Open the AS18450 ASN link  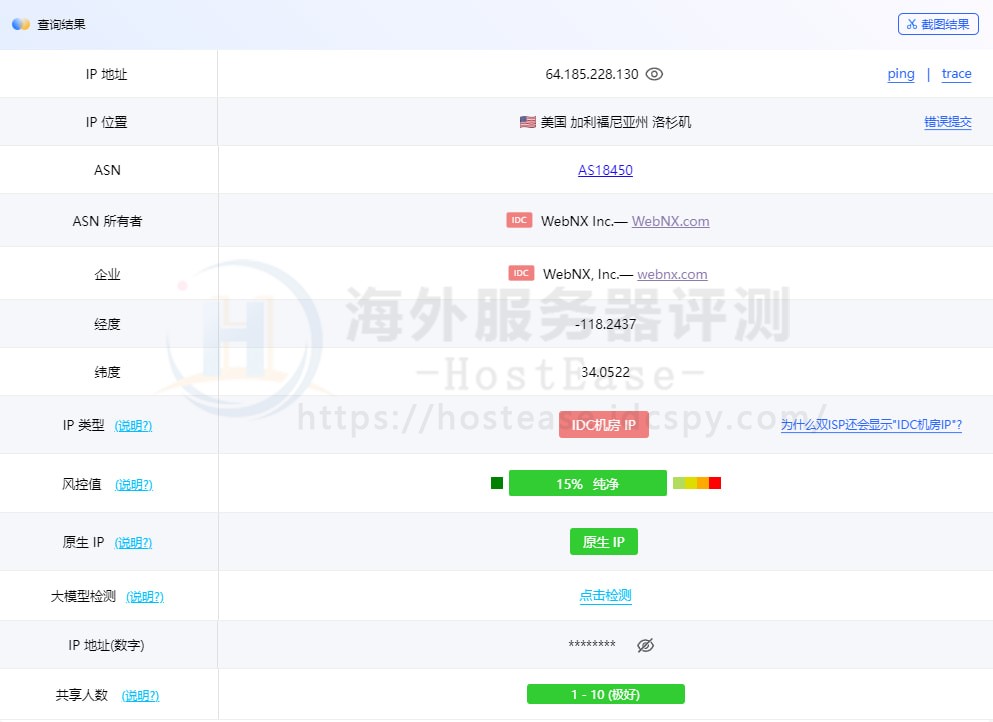click(x=605, y=170)
